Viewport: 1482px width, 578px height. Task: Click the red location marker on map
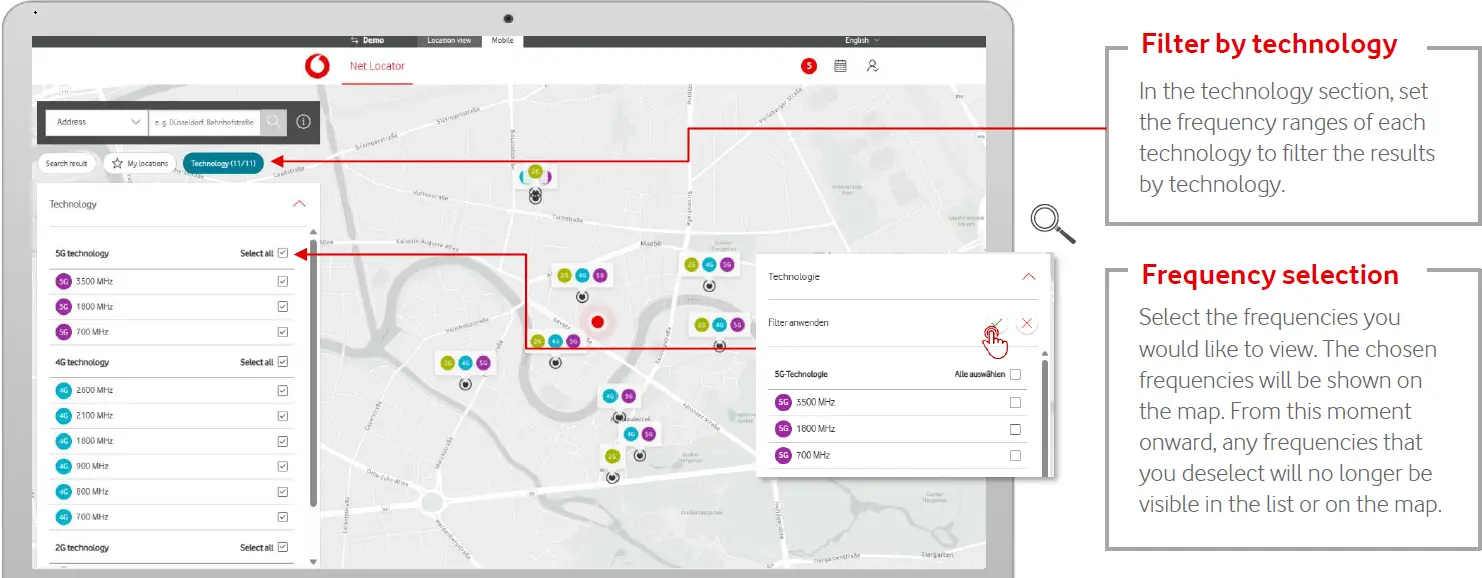click(598, 322)
